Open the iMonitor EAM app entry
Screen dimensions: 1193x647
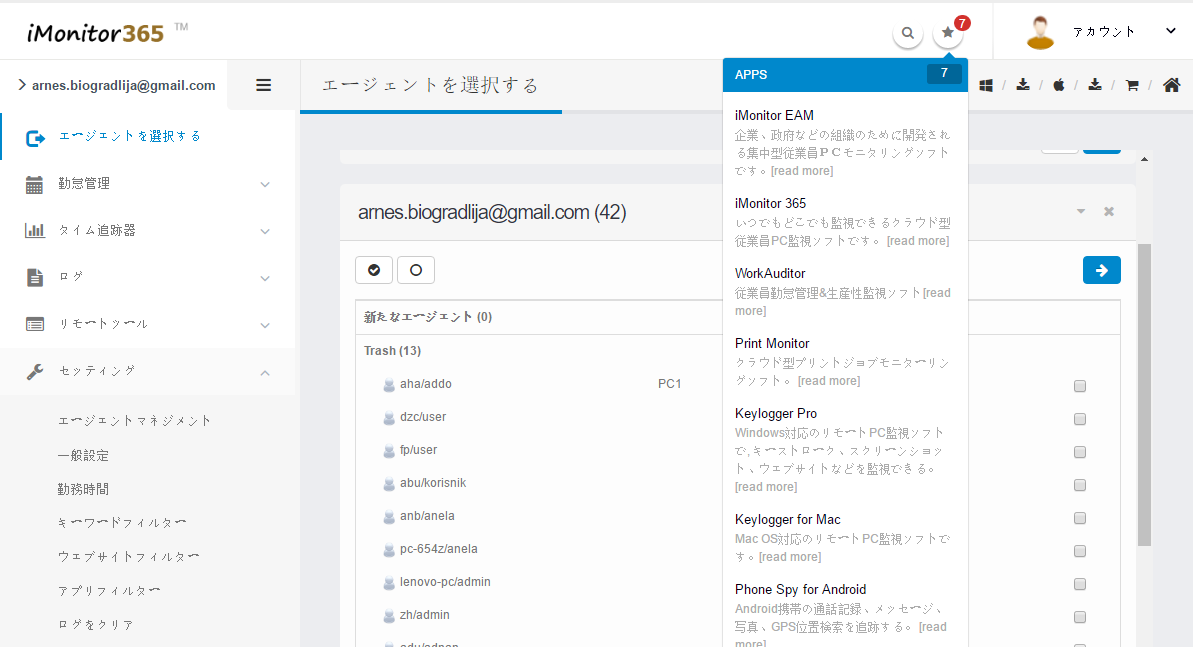point(845,142)
